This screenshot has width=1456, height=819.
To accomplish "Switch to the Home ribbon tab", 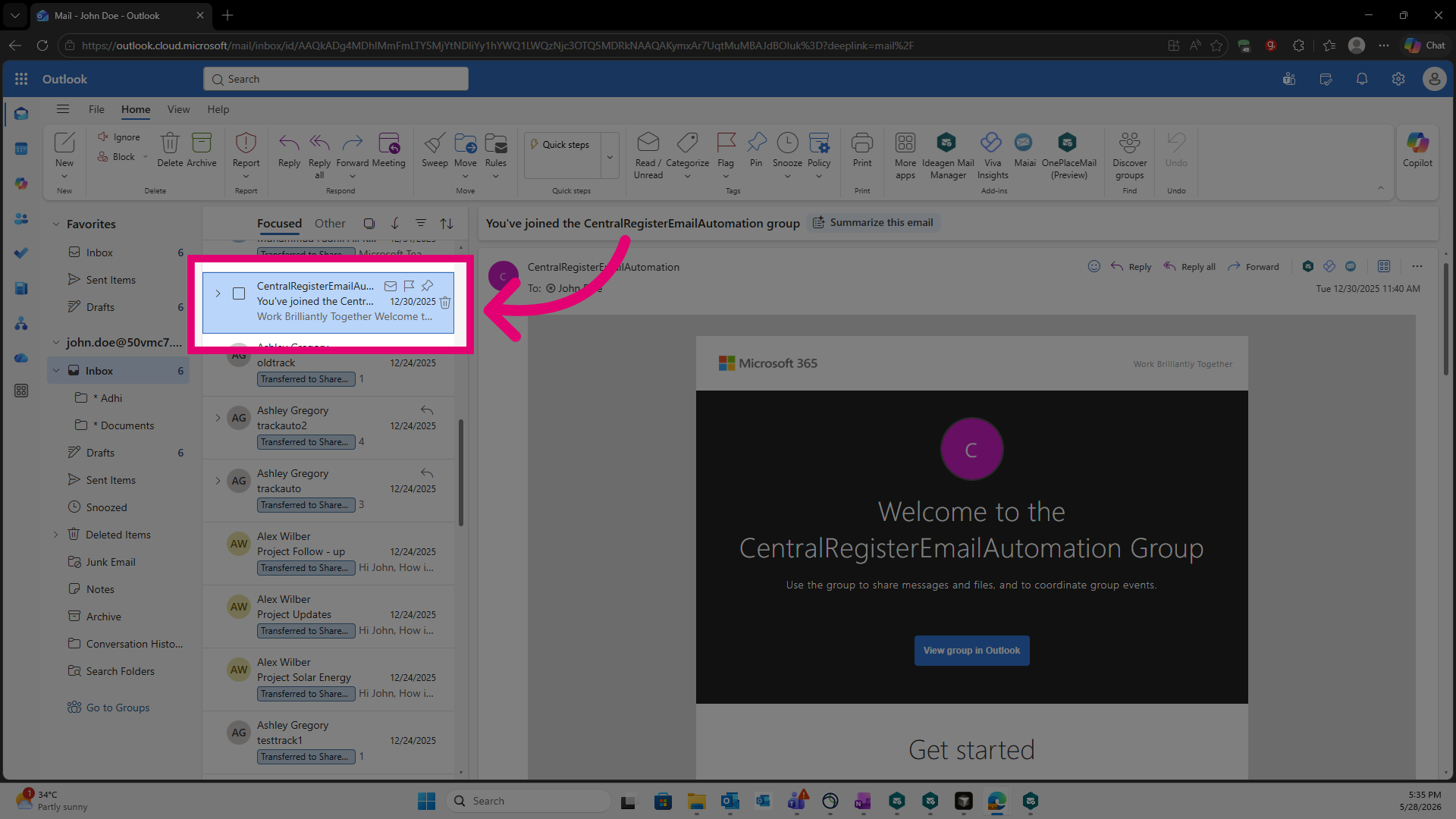I will [136, 109].
